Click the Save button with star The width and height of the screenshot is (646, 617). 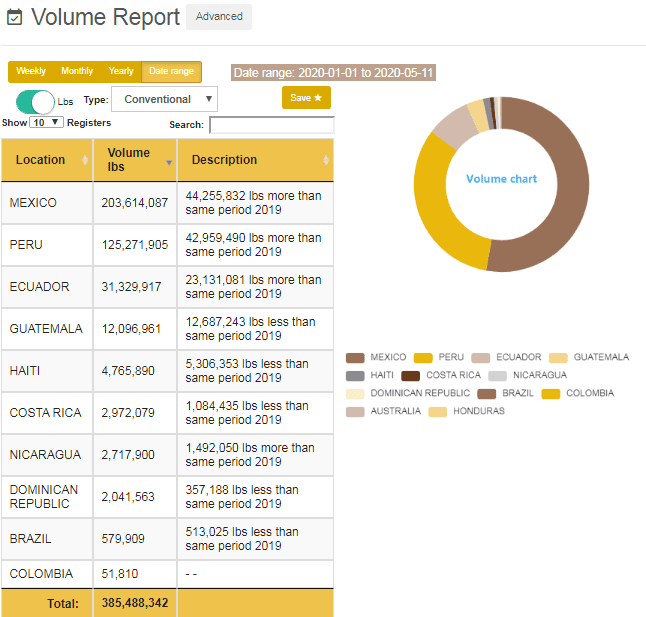click(x=306, y=98)
